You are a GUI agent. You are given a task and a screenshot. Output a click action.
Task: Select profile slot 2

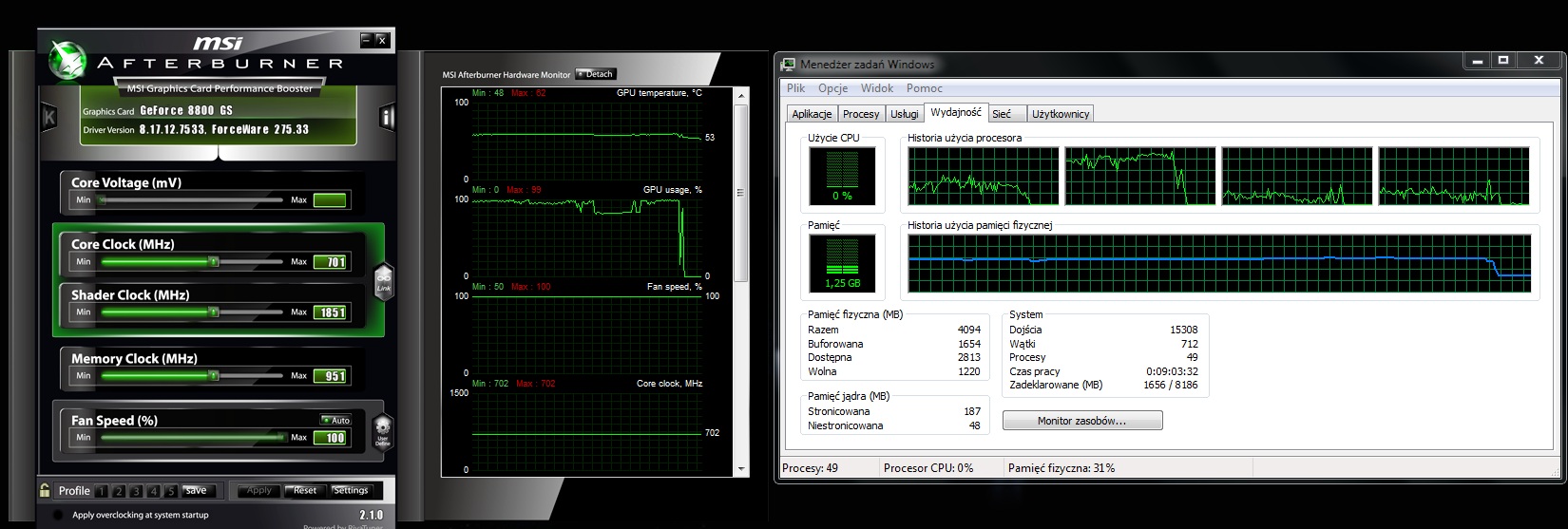pos(119,491)
